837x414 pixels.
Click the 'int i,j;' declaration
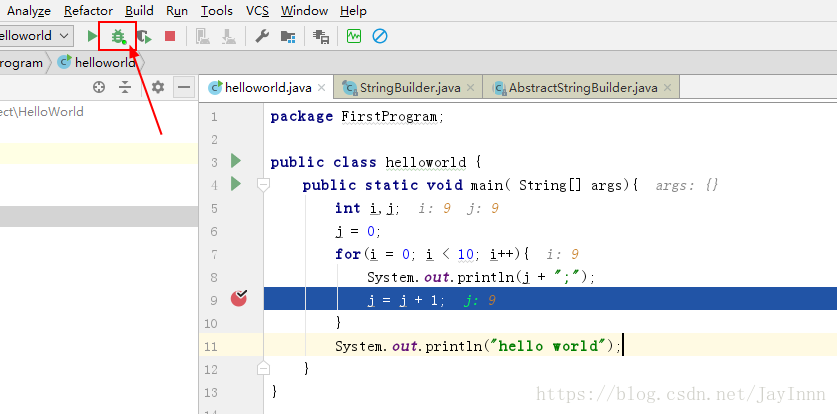[x=367, y=208]
